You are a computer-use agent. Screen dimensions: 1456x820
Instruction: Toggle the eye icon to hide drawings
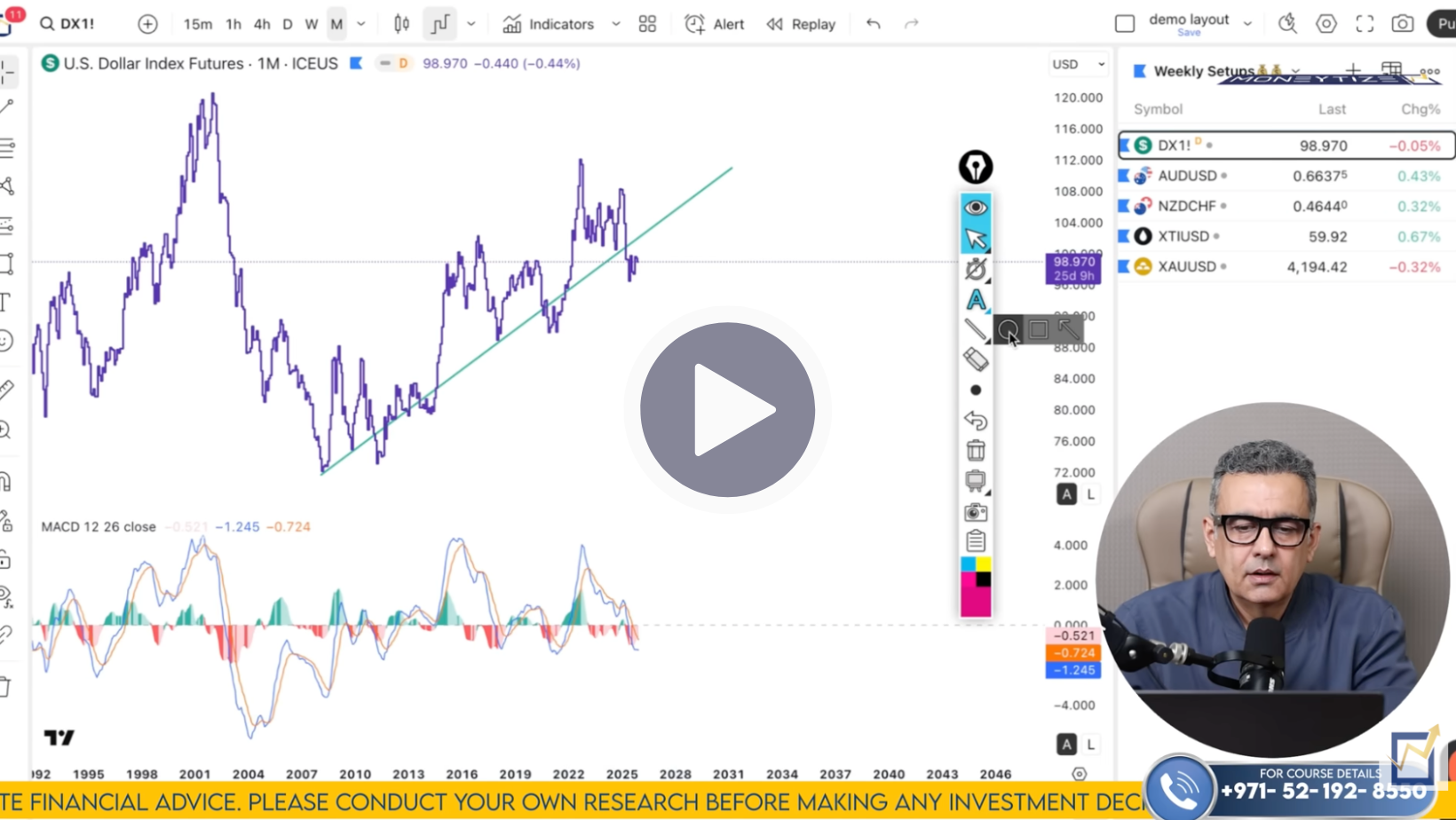pos(976,206)
